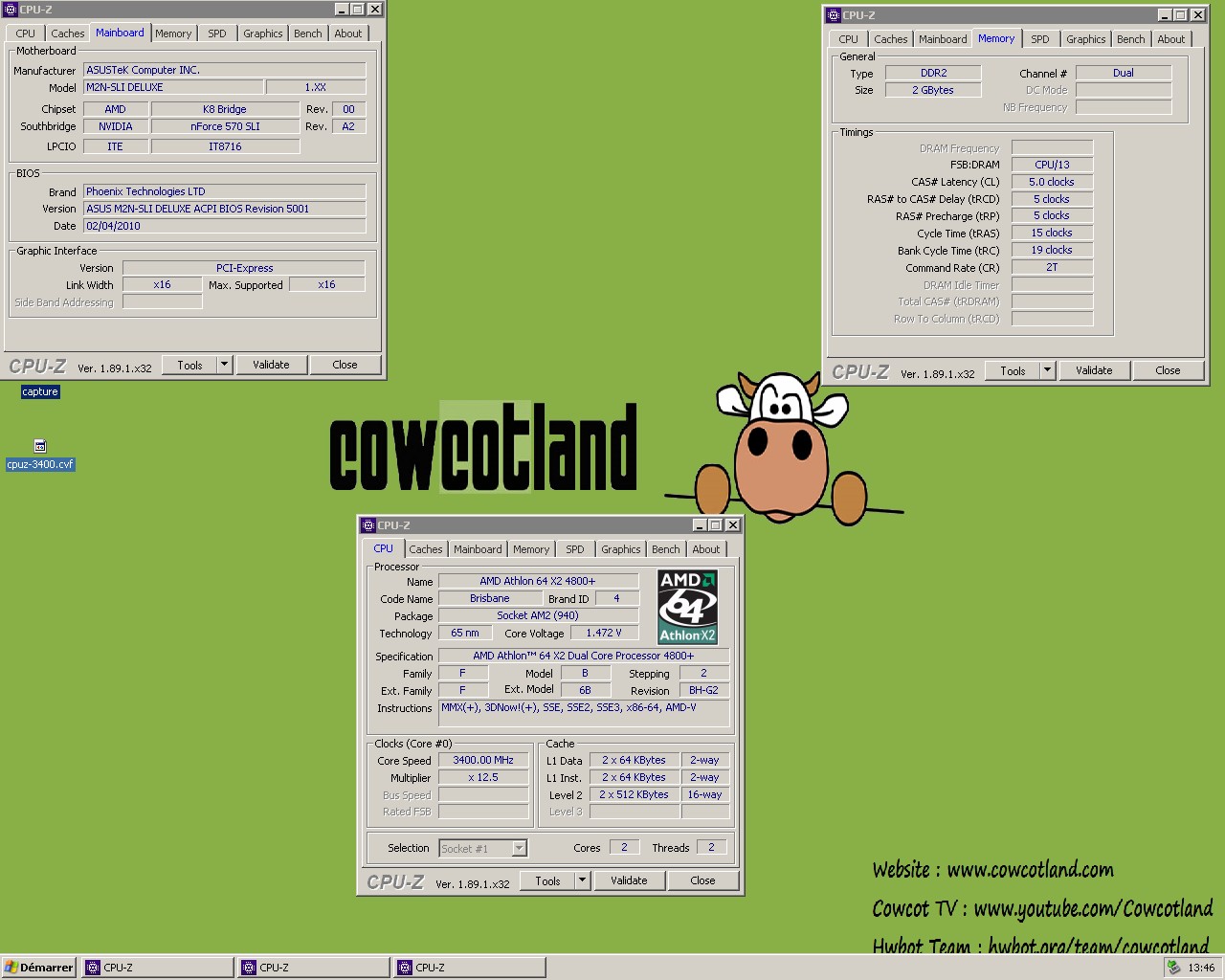The width and height of the screenshot is (1225, 980).
Task: Open the Tools dropdown arrow in Mainboard window
Action: click(225, 365)
